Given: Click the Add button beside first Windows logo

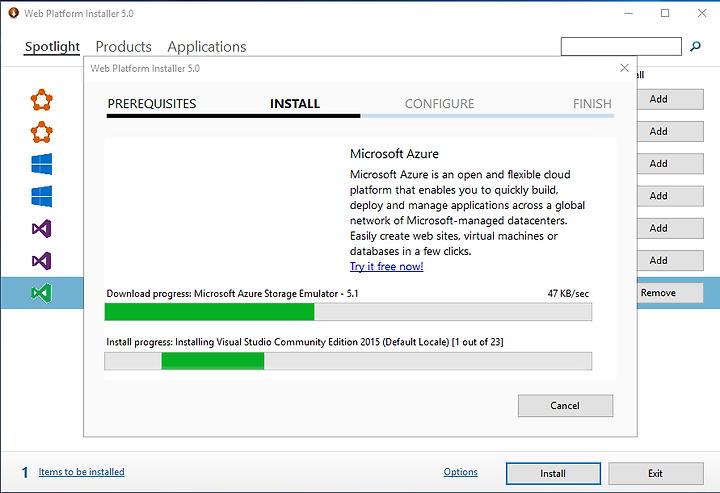Looking at the screenshot, I should (x=669, y=163).
